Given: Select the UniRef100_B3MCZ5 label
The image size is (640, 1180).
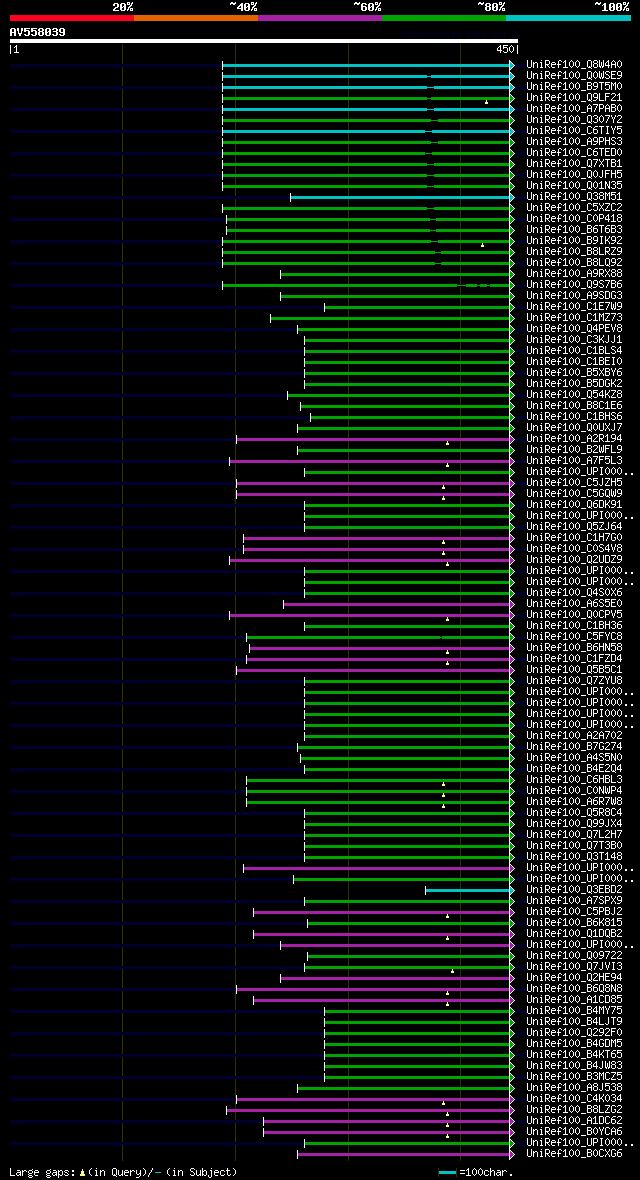Looking at the screenshot, I should [574, 1077].
